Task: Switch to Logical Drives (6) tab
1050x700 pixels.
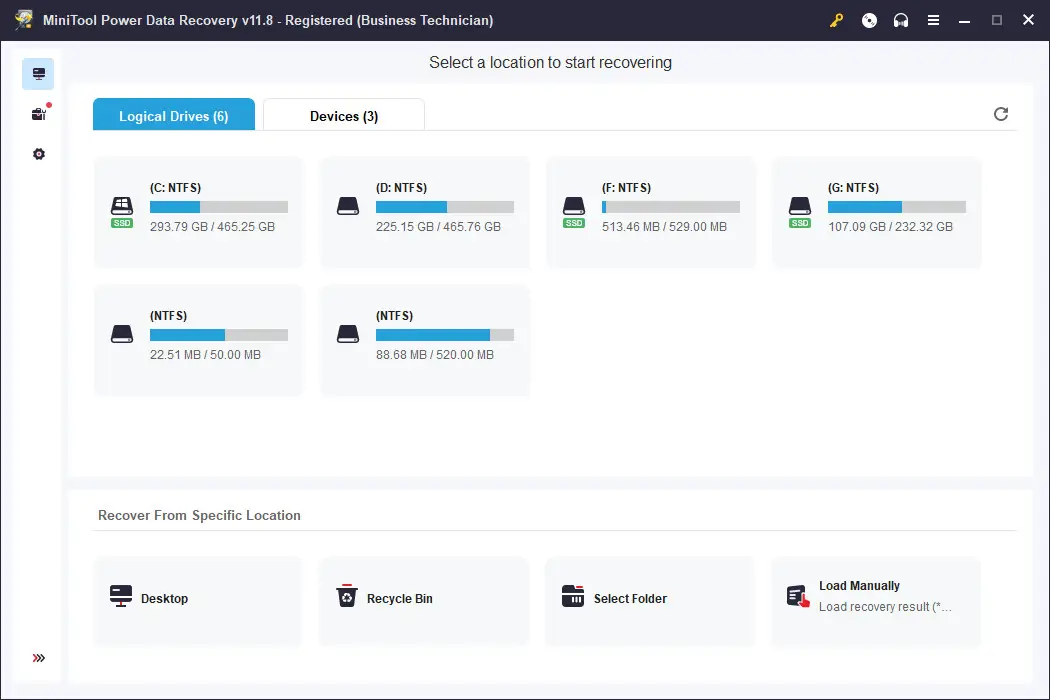Action: pyautogui.click(x=174, y=115)
